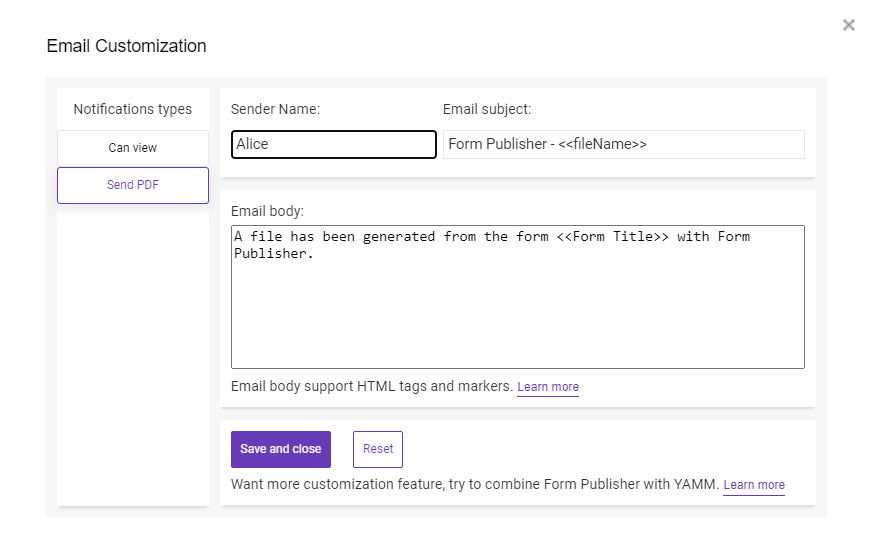This screenshot has width=873, height=550.
Task: Close the Email Customization dialog
Action: [849, 25]
